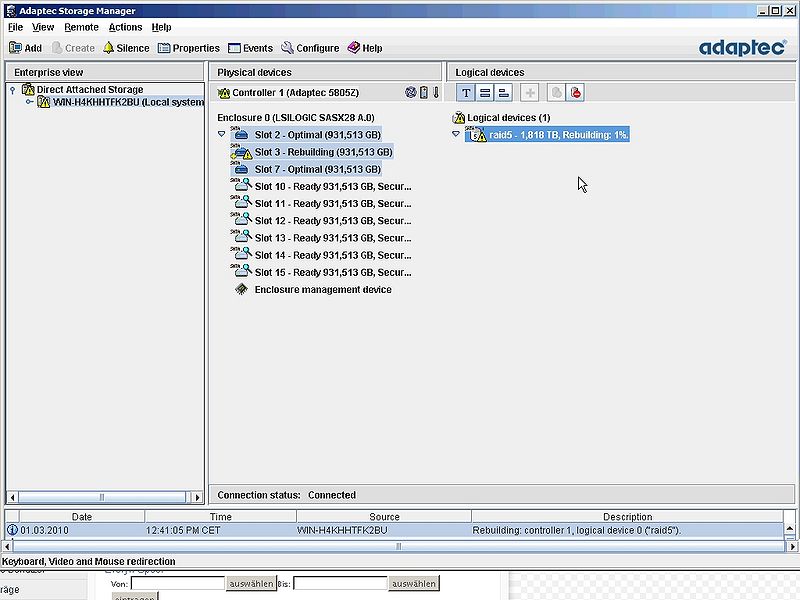Screen dimensions: 800x600
Task: Sort events by the Source column header
Action: (384, 517)
